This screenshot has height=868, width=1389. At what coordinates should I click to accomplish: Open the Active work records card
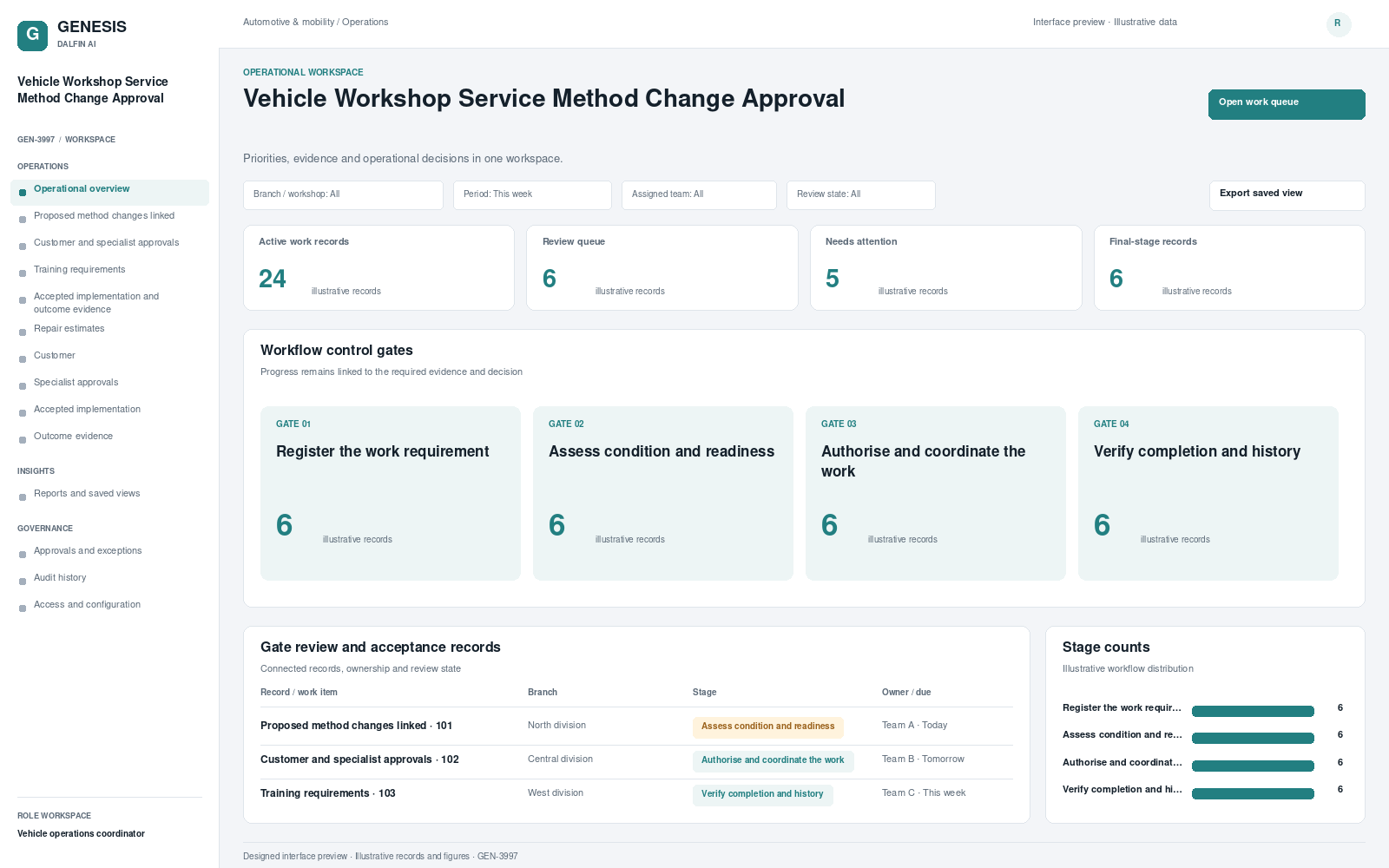(379, 267)
